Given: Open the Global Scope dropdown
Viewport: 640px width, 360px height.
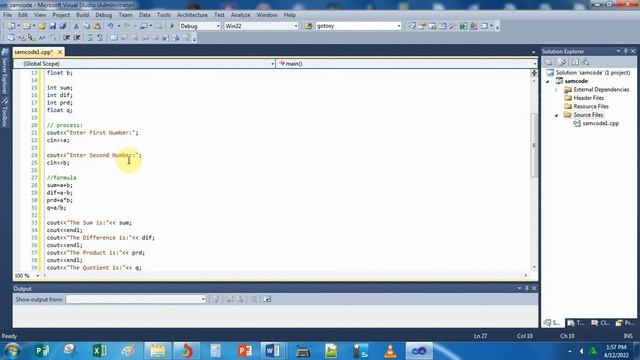Looking at the screenshot, I should (272, 64).
